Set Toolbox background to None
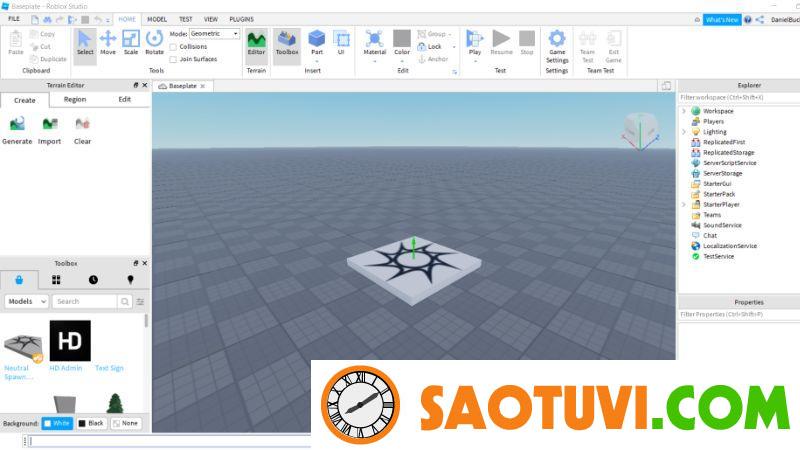Viewport: 800px width, 450px height. [x=126, y=423]
